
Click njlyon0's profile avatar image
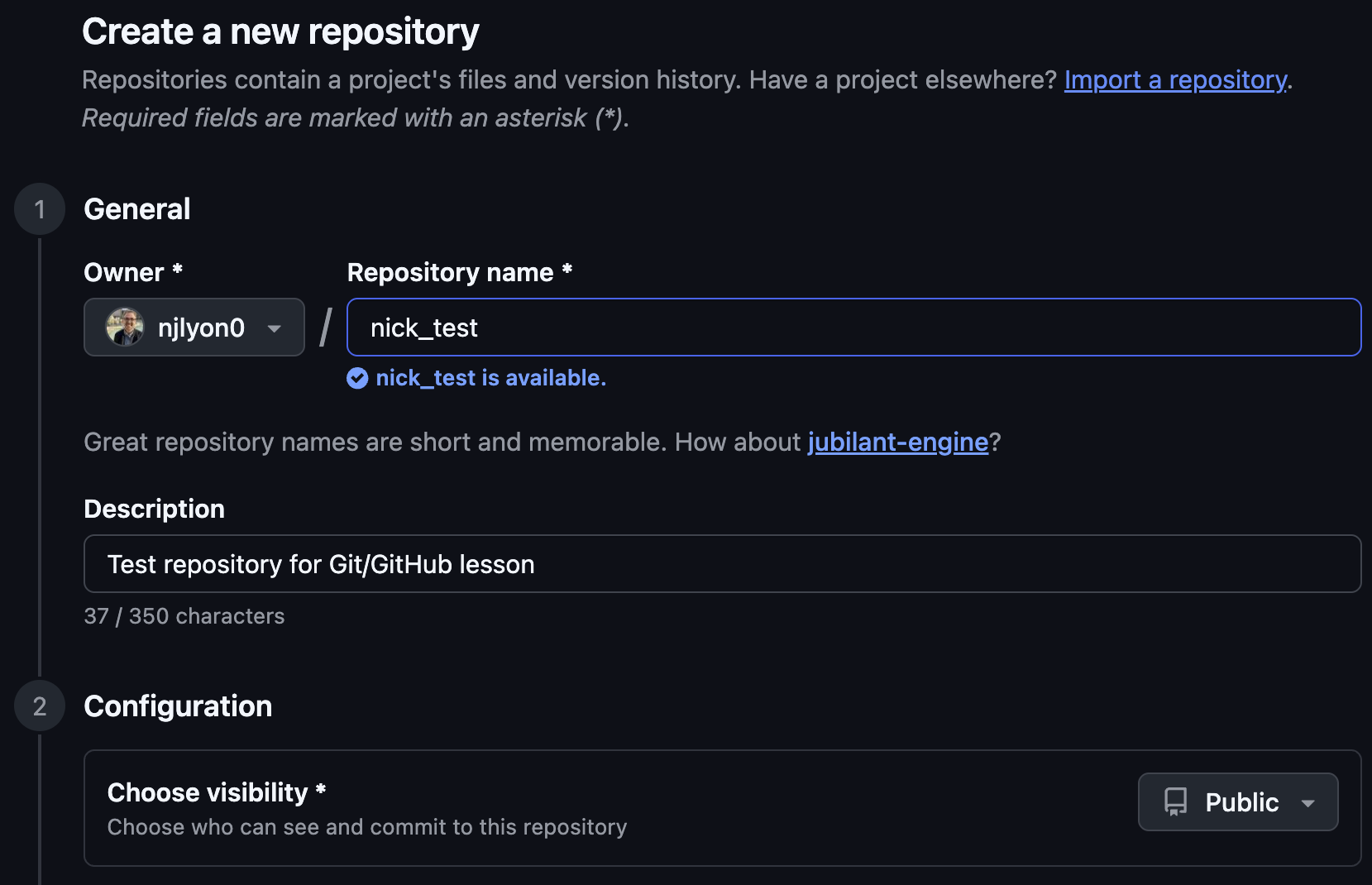(125, 327)
